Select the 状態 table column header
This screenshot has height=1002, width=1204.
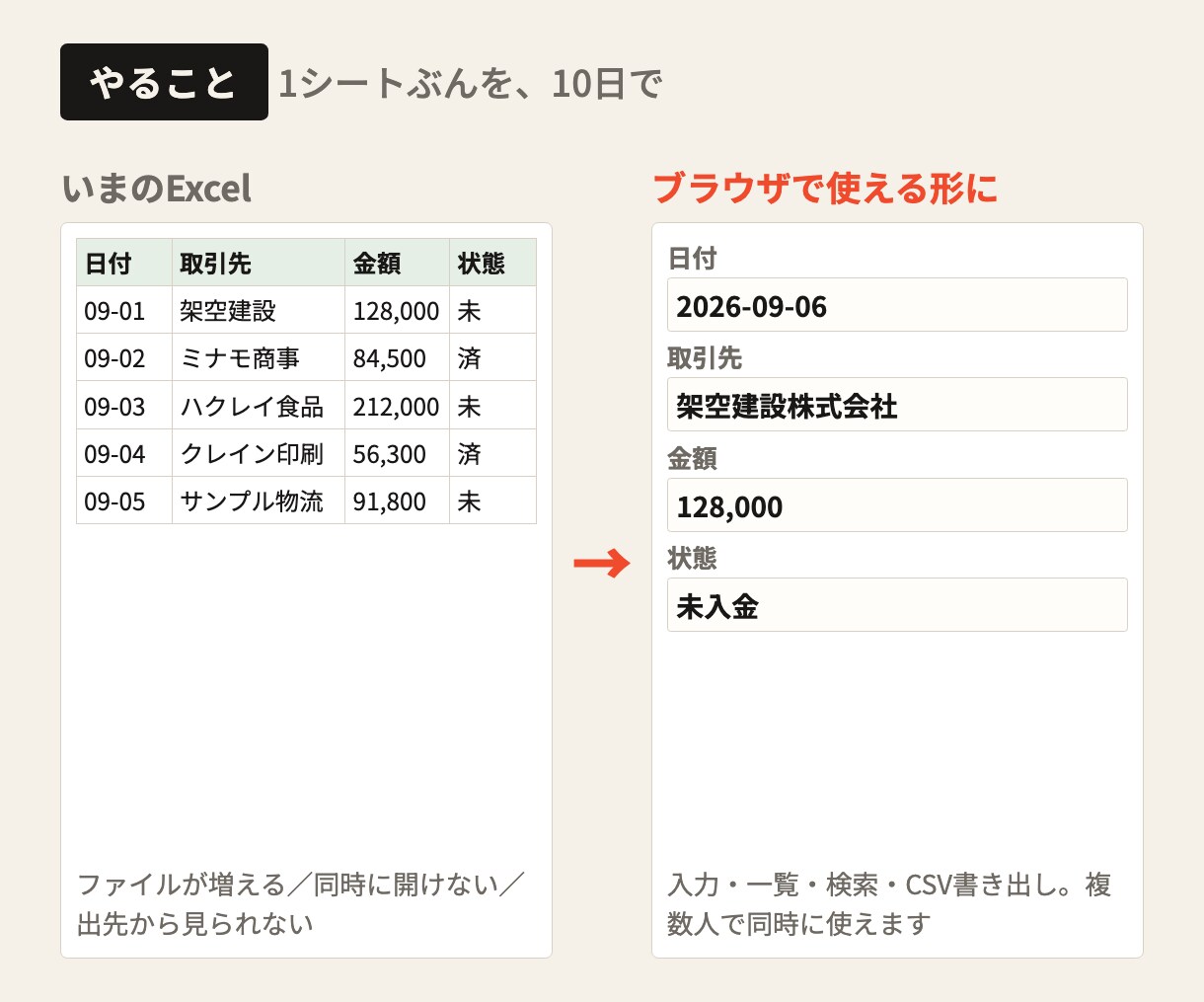pos(493,263)
